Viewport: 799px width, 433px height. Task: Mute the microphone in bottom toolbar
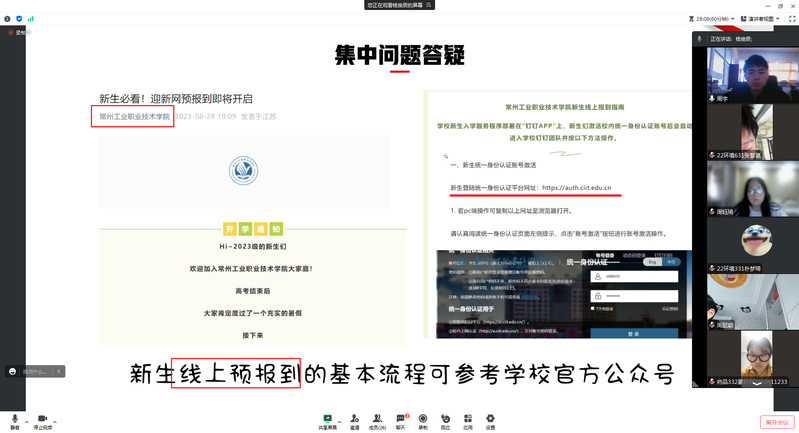point(14,419)
